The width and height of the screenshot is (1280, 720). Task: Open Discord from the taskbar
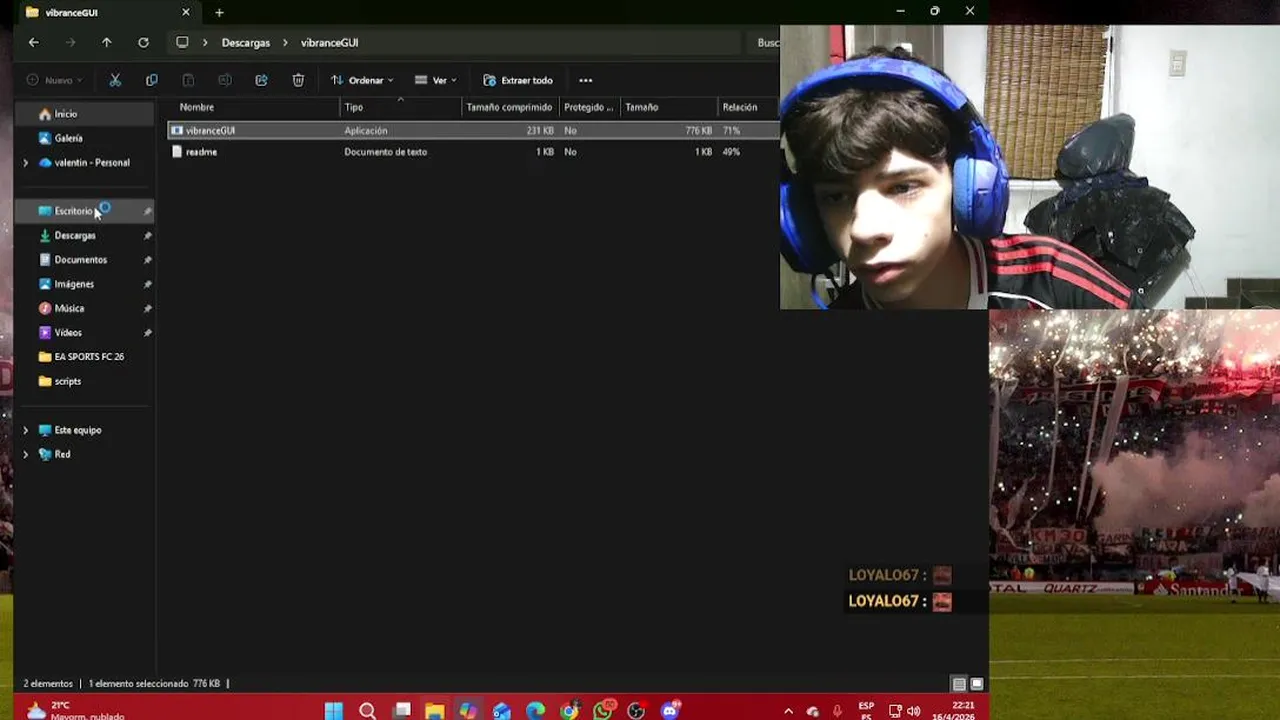pos(670,711)
